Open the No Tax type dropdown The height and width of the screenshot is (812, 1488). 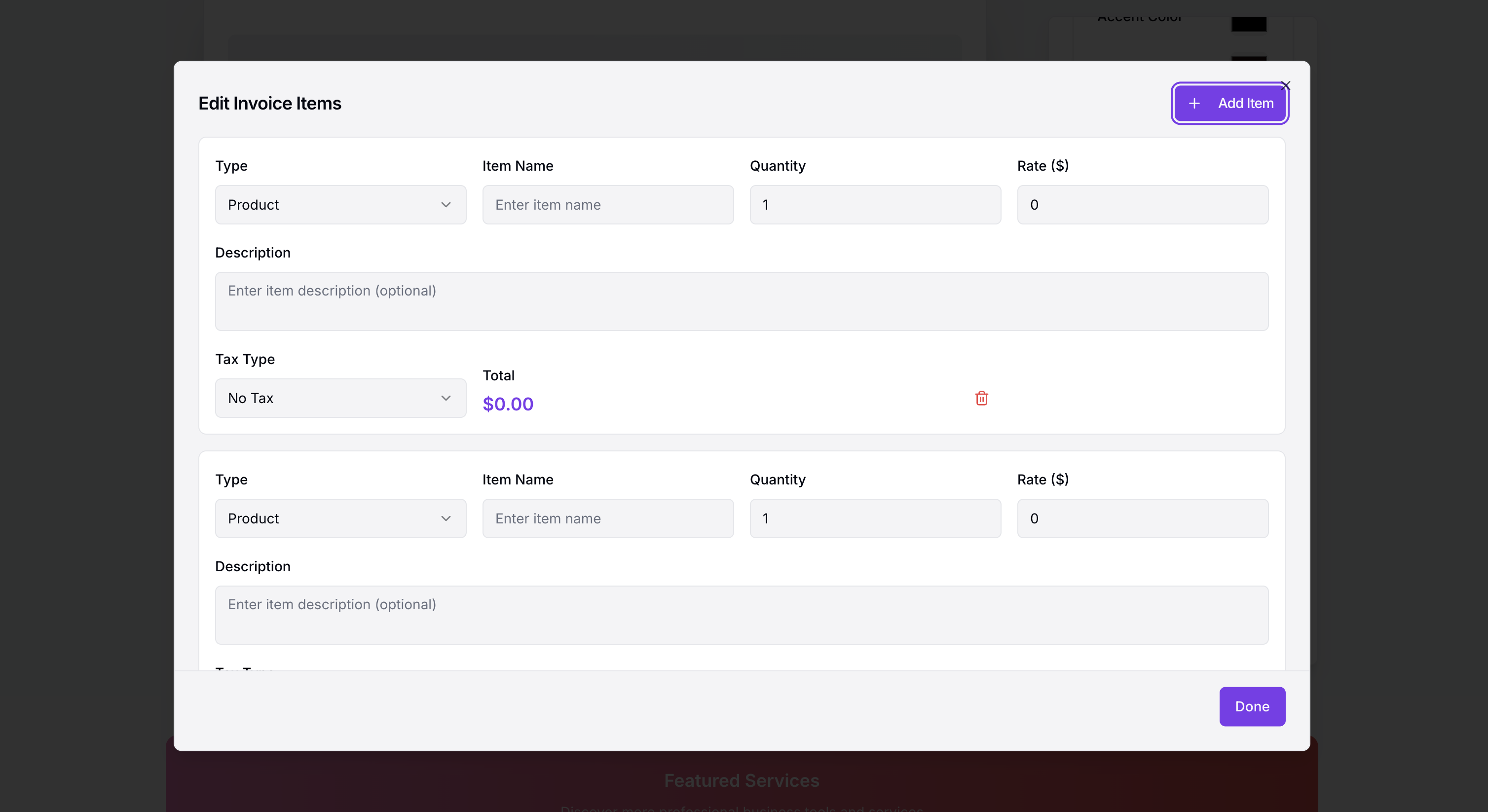coord(340,398)
